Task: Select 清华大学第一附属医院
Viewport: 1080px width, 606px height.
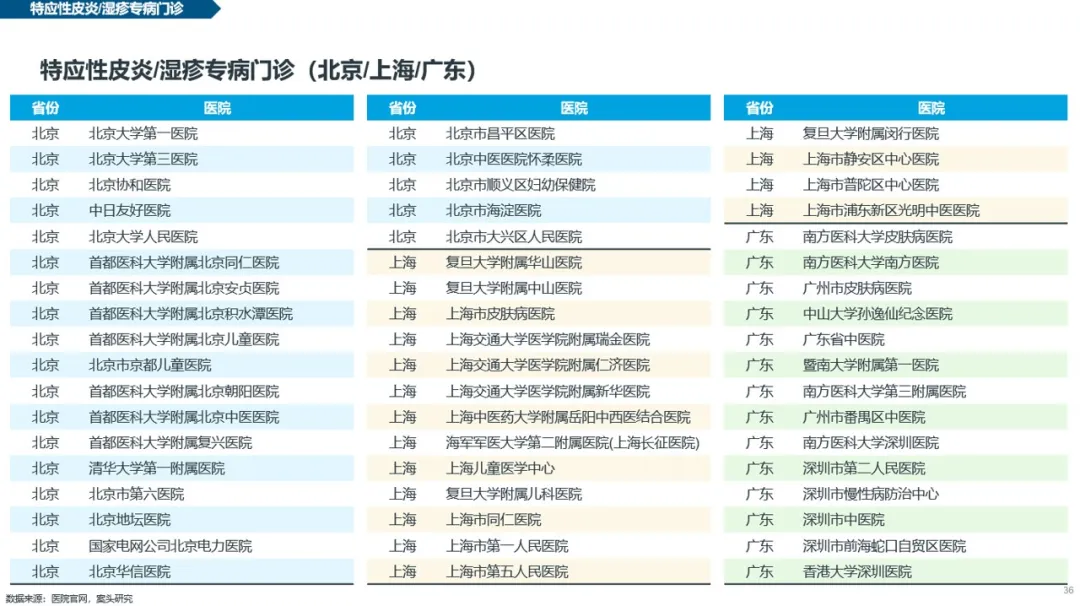Action: click(x=157, y=468)
